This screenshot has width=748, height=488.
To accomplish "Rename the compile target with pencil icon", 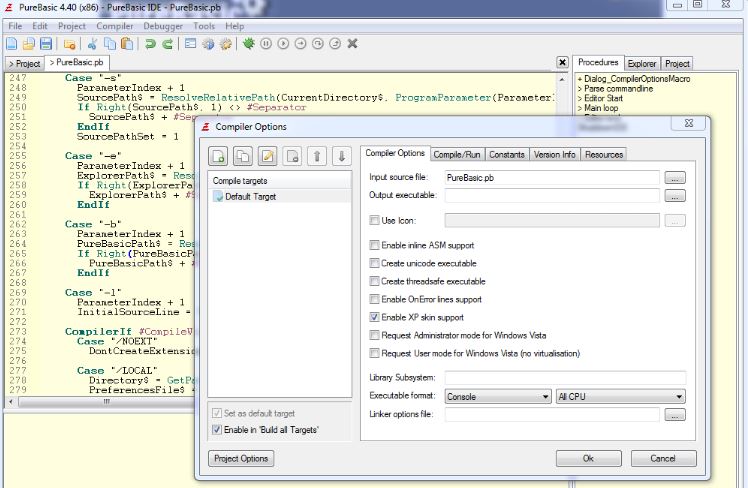I will [x=268, y=156].
